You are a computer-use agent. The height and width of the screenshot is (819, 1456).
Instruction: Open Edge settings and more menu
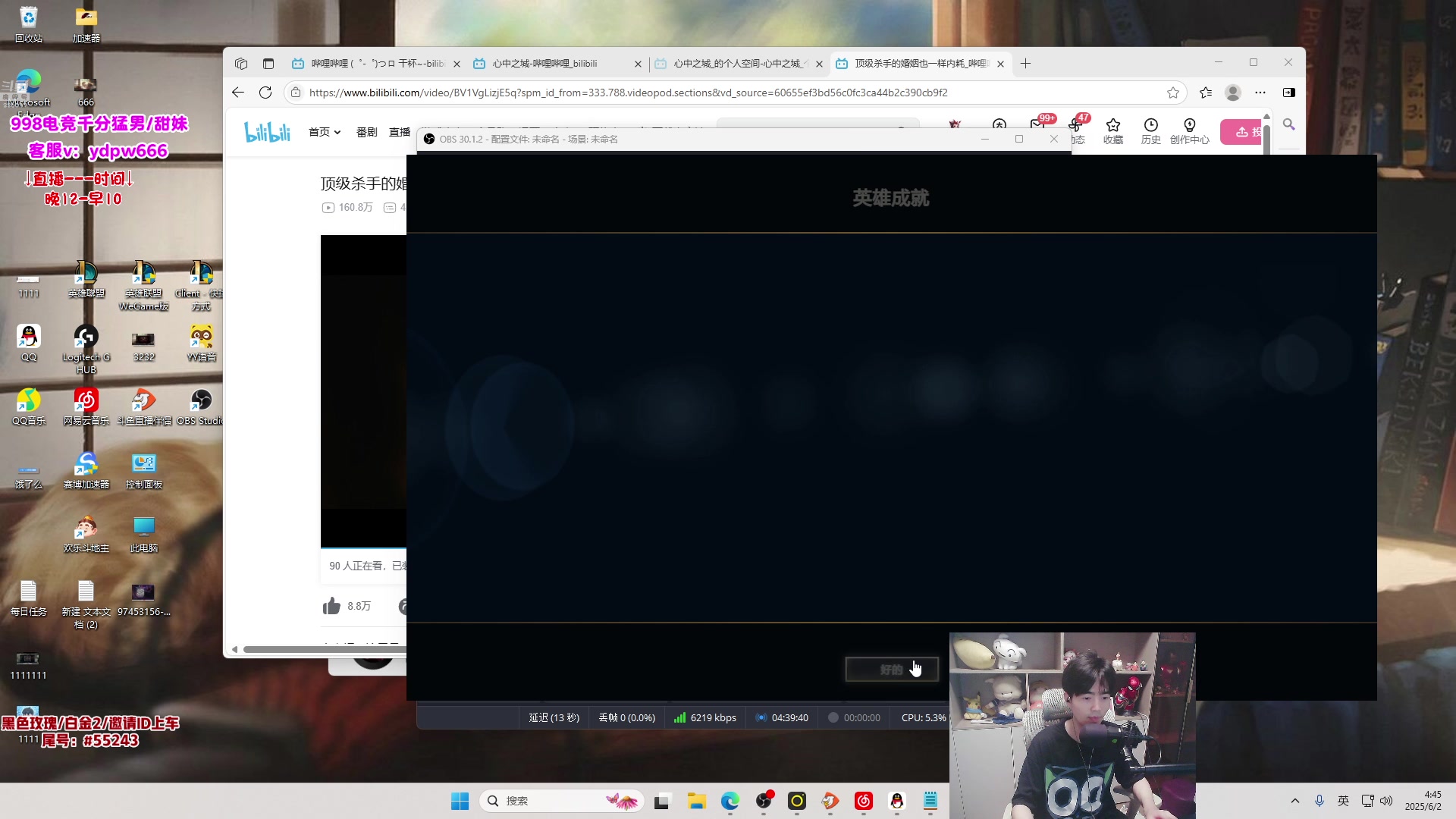click(1260, 93)
